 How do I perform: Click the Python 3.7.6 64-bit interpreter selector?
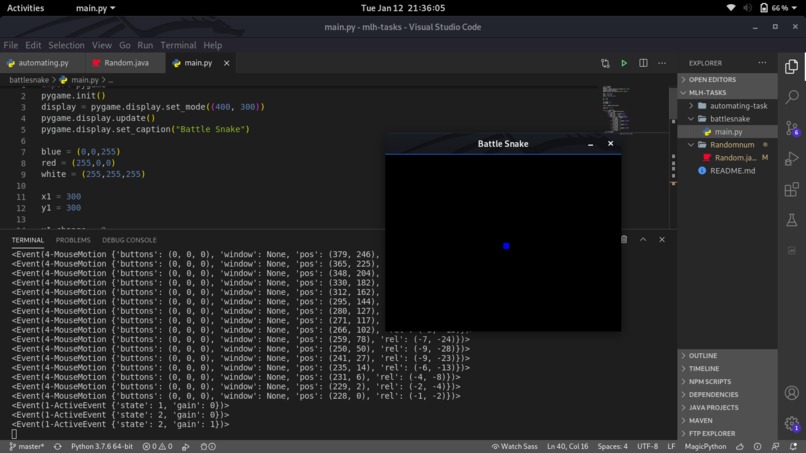click(x=102, y=446)
